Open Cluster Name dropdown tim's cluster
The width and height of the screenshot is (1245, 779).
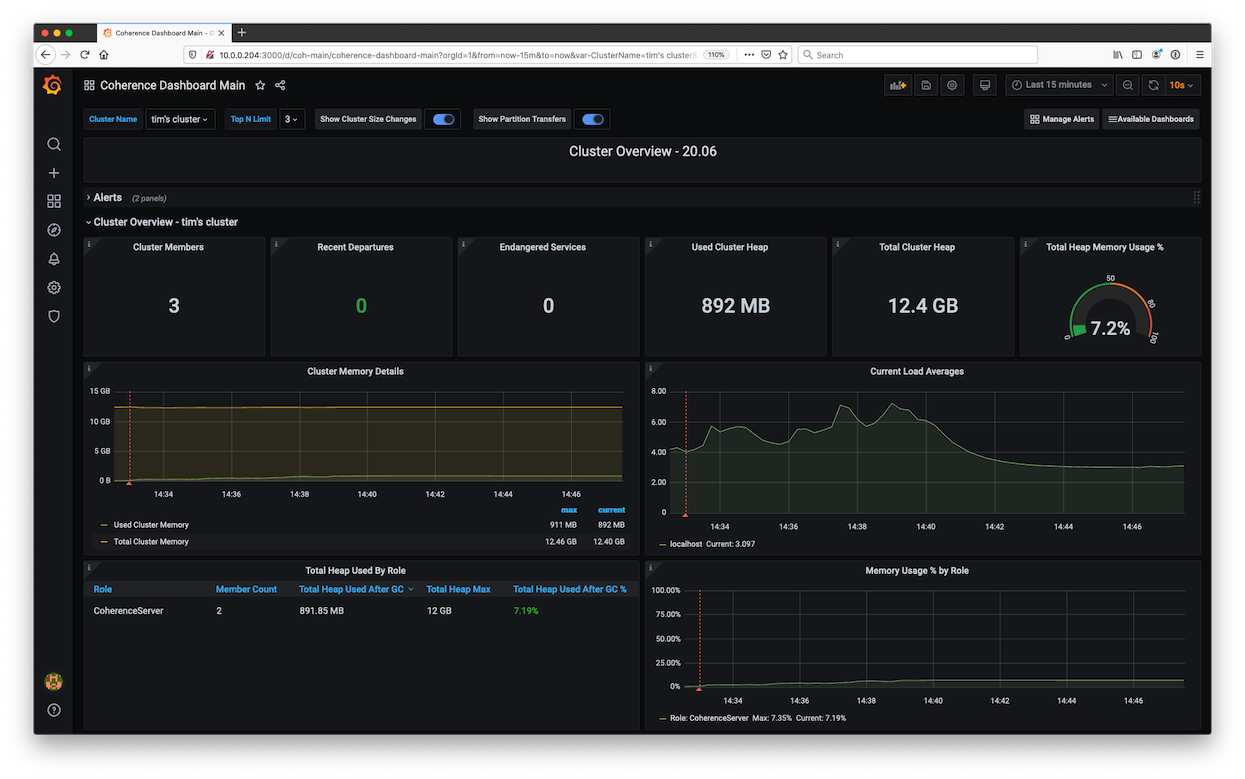[x=180, y=119]
